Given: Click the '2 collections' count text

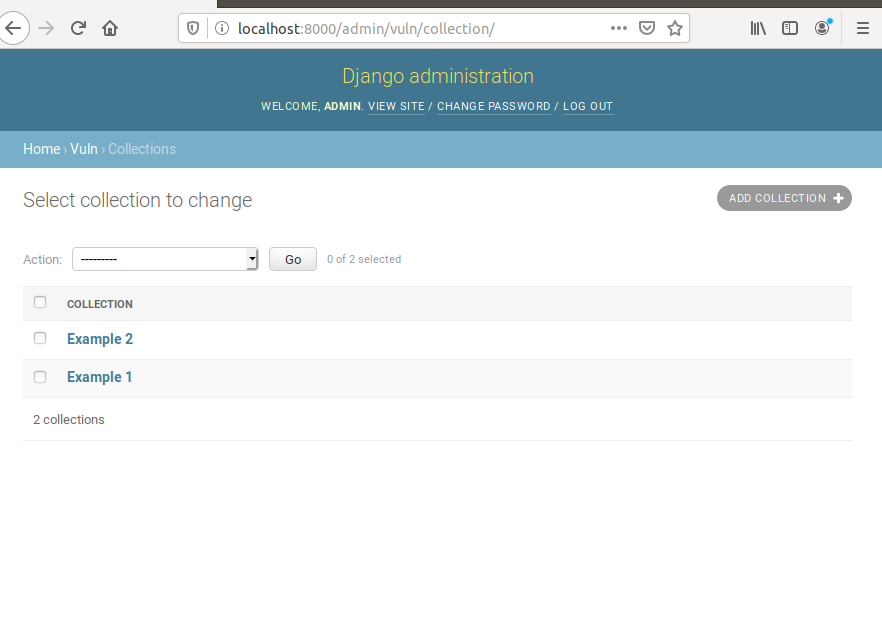Looking at the screenshot, I should click(x=69, y=420).
